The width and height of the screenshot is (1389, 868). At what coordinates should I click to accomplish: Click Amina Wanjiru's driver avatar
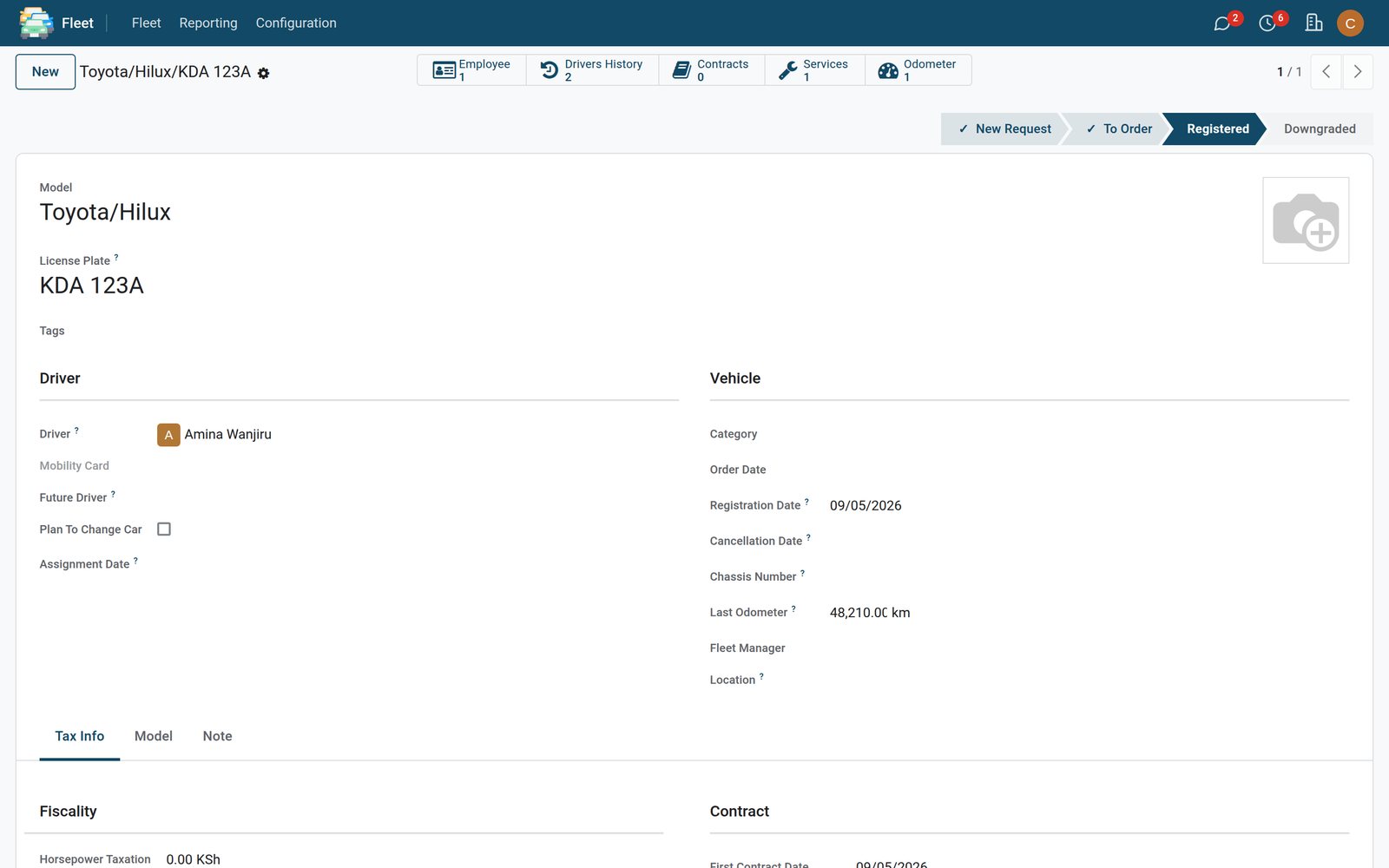[168, 435]
